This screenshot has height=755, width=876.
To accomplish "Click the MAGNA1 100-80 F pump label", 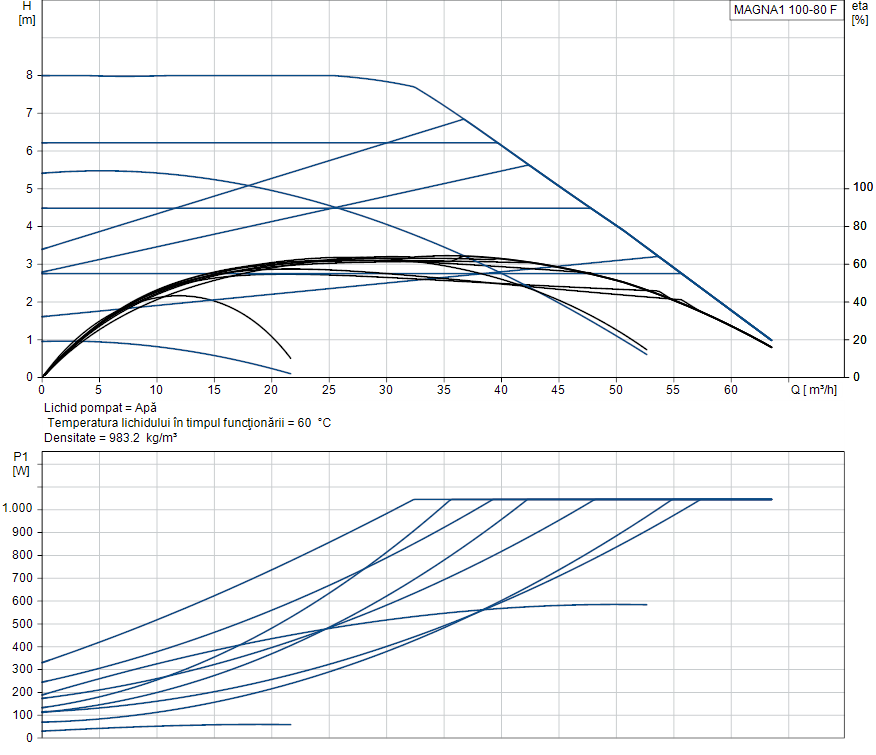I will [x=785, y=10].
